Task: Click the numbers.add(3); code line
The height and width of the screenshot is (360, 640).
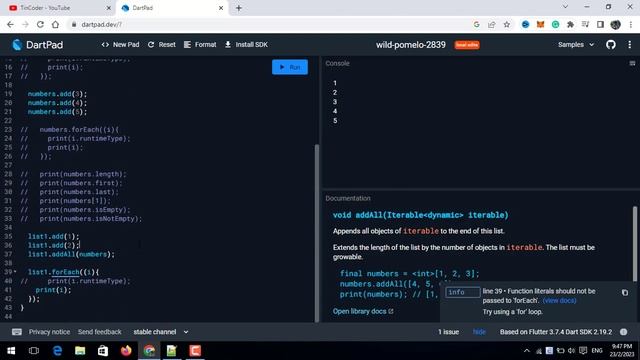Action: 57,94
